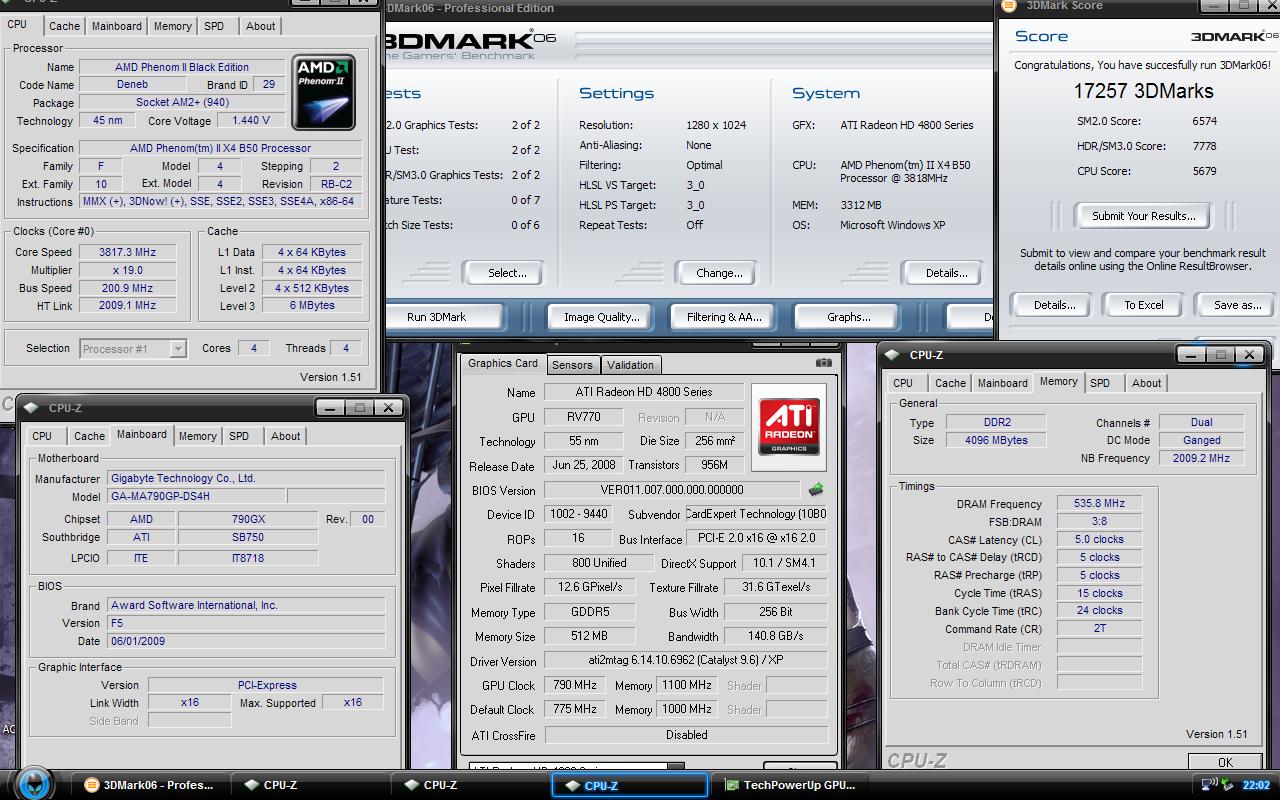Open SPD tab in the Memory CPU-Z window
The height and width of the screenshot is (800, 1280).
[1100, 383]
